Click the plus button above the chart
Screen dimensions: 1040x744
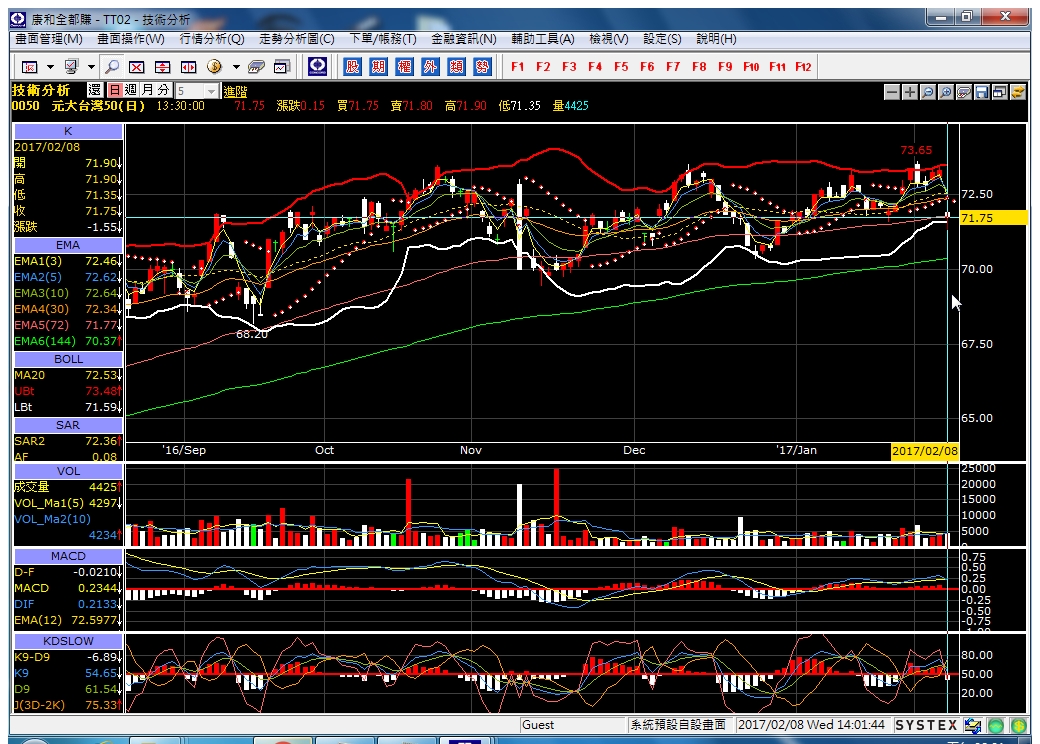point(910,92)
